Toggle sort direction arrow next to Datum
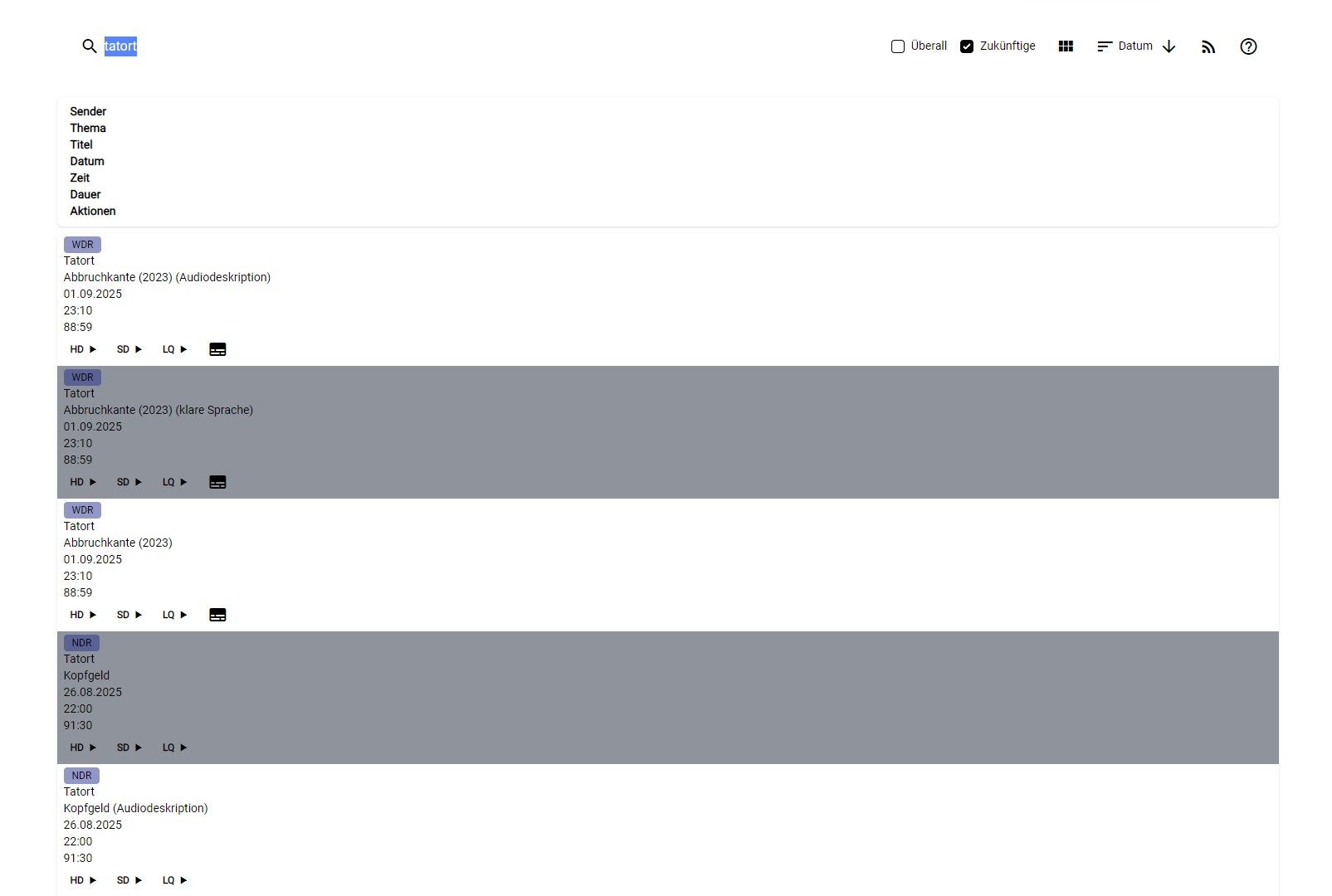Viewport: 1332px width, 896px height. click(1169, 46)
